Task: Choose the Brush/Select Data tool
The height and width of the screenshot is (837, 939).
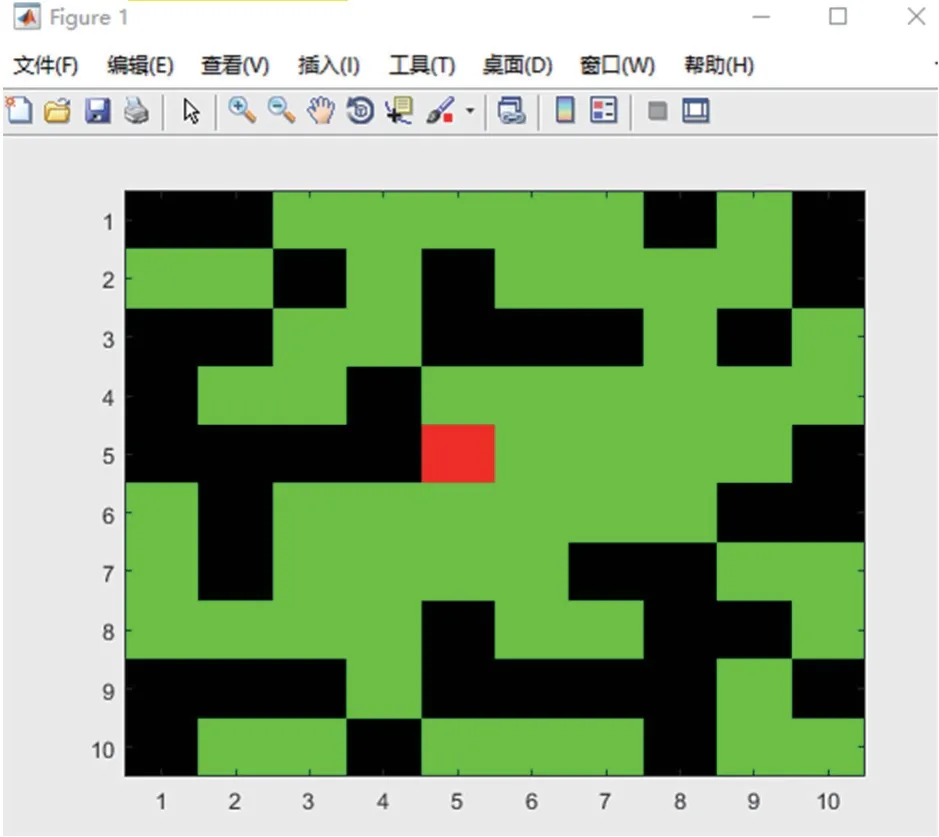Action: tap(441, 111)
